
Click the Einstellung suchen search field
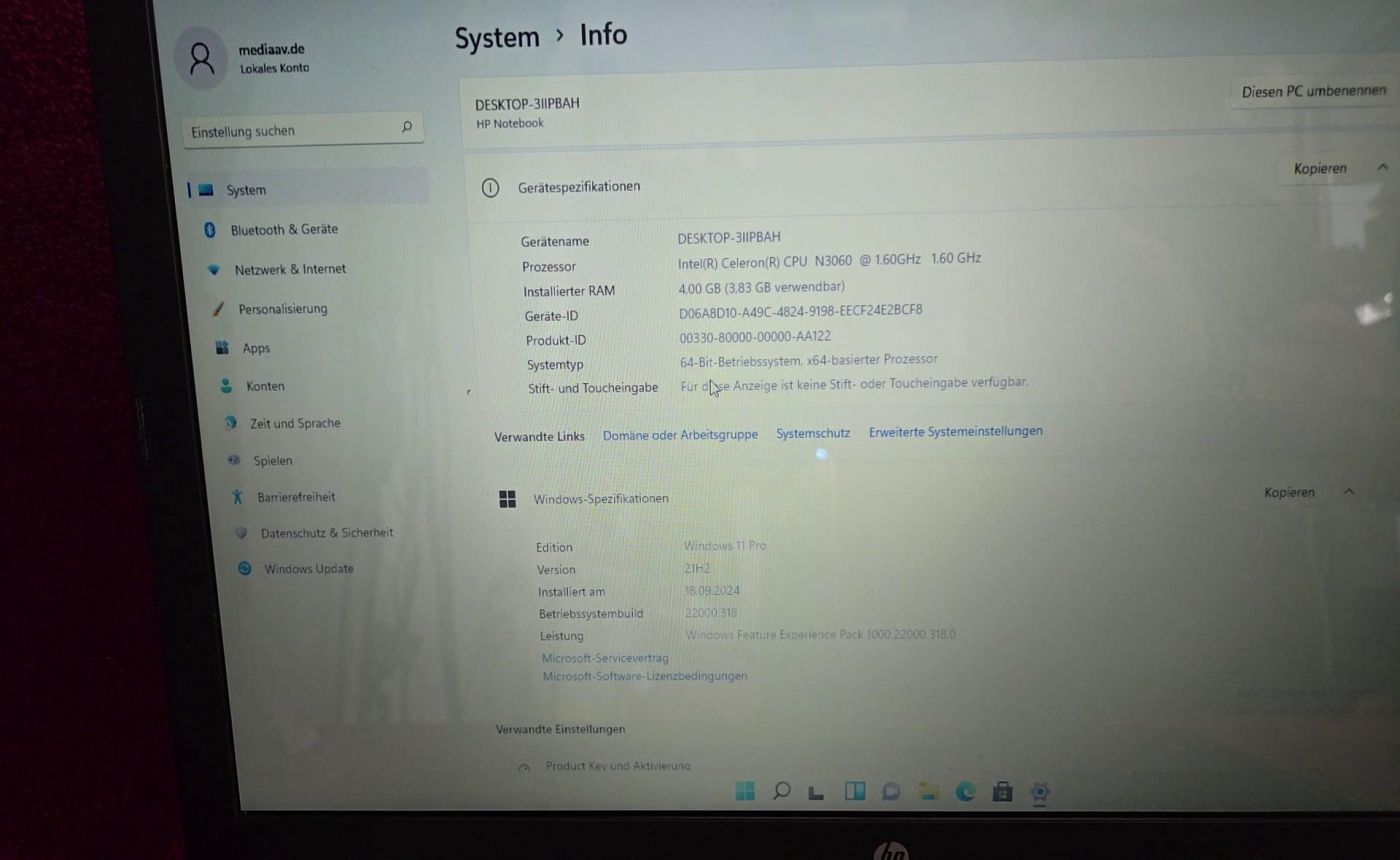pos(302,130)
